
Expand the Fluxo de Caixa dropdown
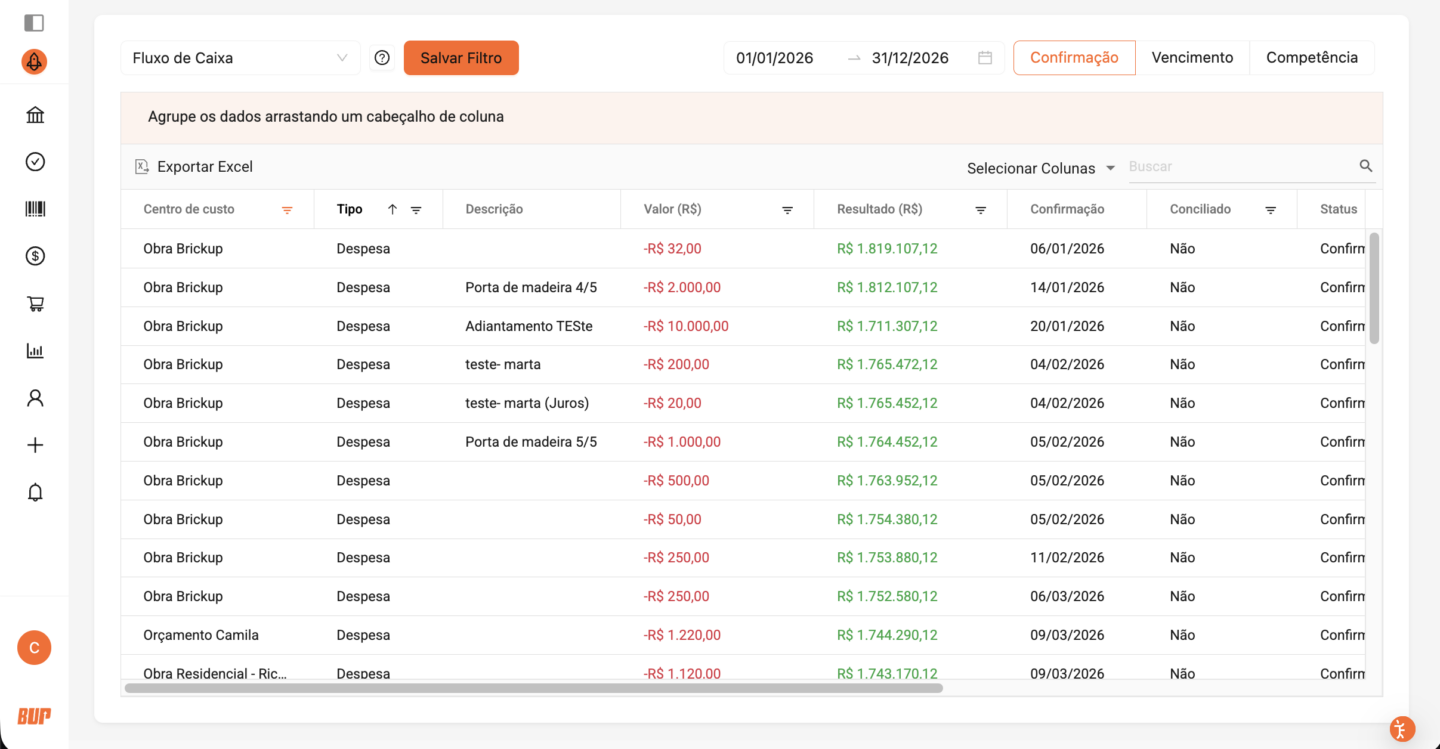[x=240, y=58]
